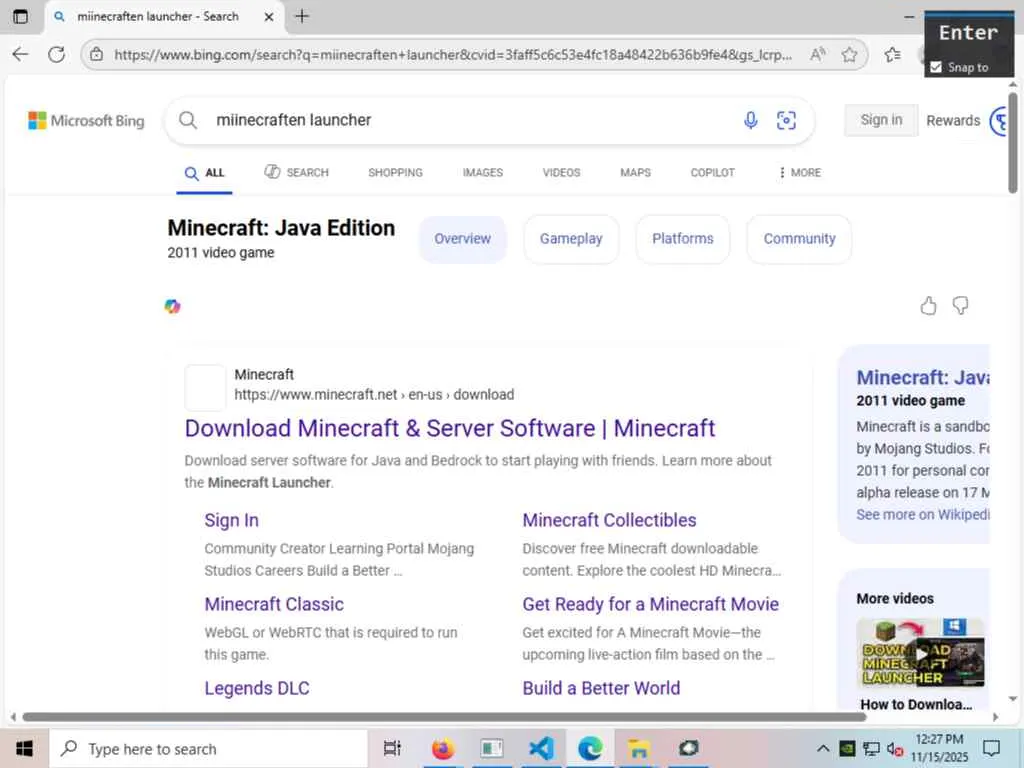
Task: Give thumbs down feedback
Action: click(x=961, y=306)
